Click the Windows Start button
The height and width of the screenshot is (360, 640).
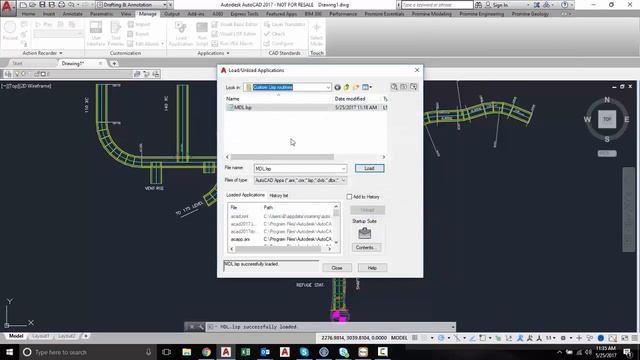click(9, 352)
